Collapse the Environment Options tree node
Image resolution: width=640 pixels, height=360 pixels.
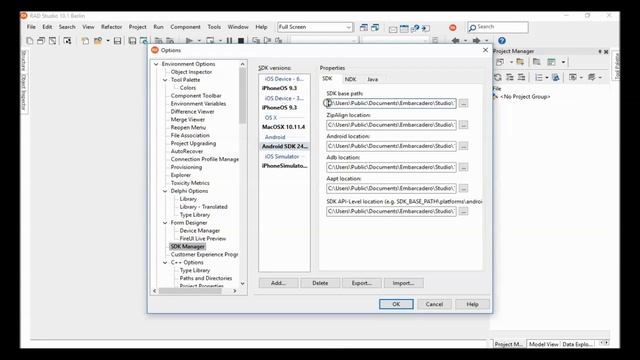[156, 64]
